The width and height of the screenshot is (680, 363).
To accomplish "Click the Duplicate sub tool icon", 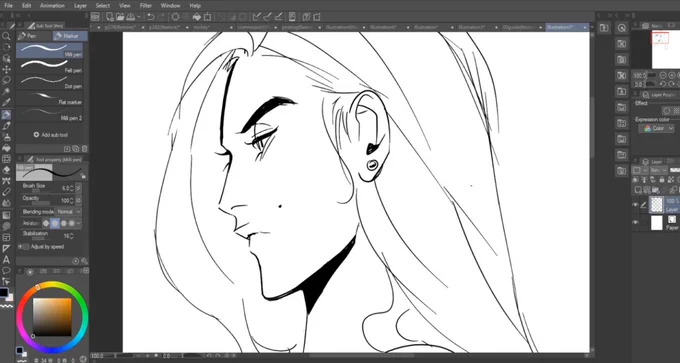I will point(75,149).
